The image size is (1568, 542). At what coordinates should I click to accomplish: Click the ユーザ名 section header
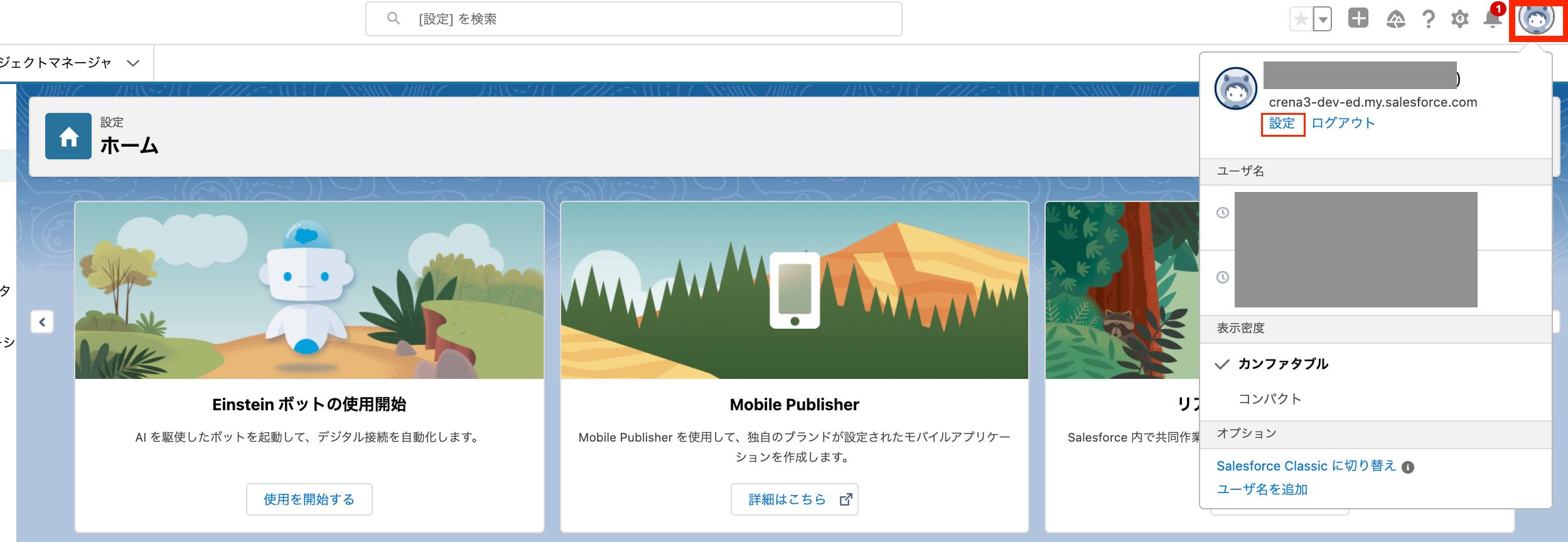[x=1376, y=171]
